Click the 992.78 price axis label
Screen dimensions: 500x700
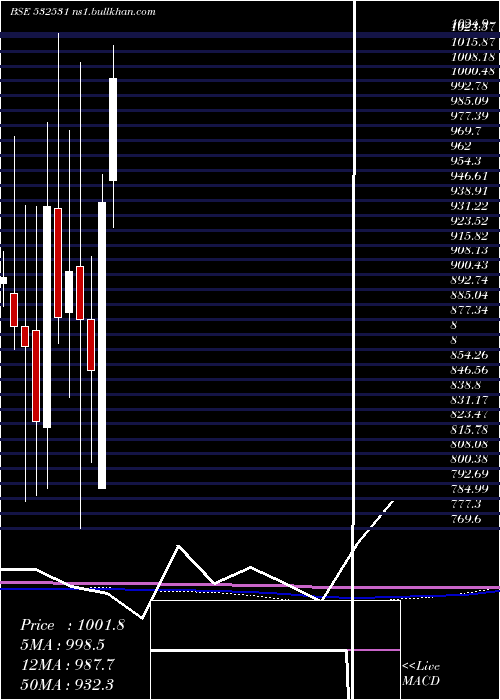coord(469,86)
